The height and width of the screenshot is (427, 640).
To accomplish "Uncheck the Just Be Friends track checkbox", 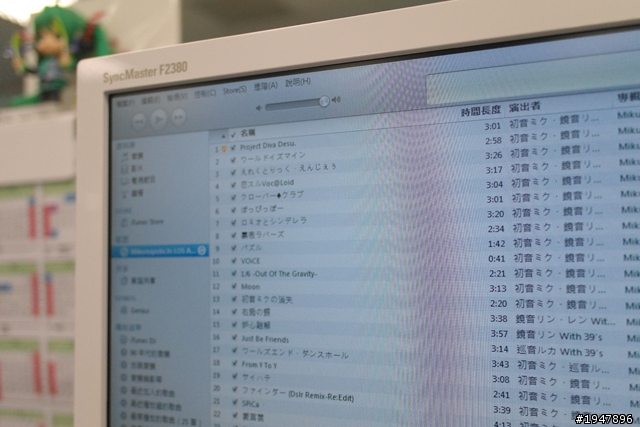I will coord(234,338).
